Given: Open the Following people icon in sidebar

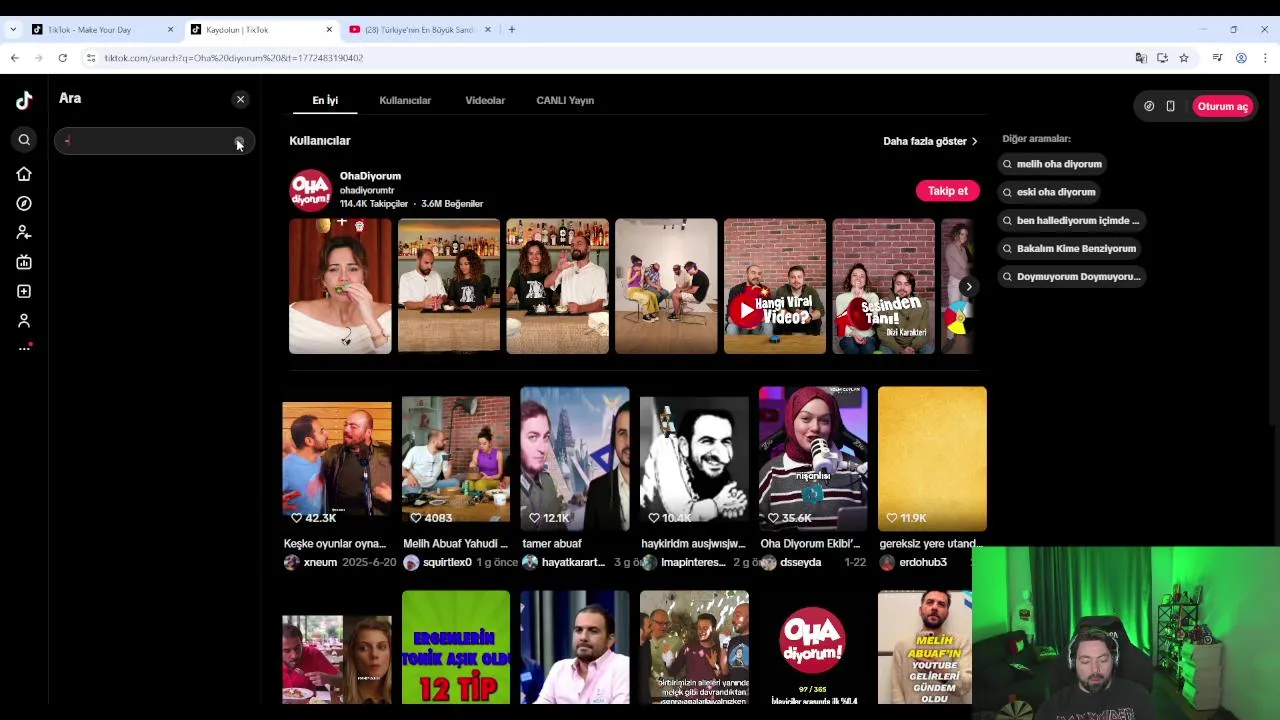Looking at the screenshot, I should tap(24, 232).
